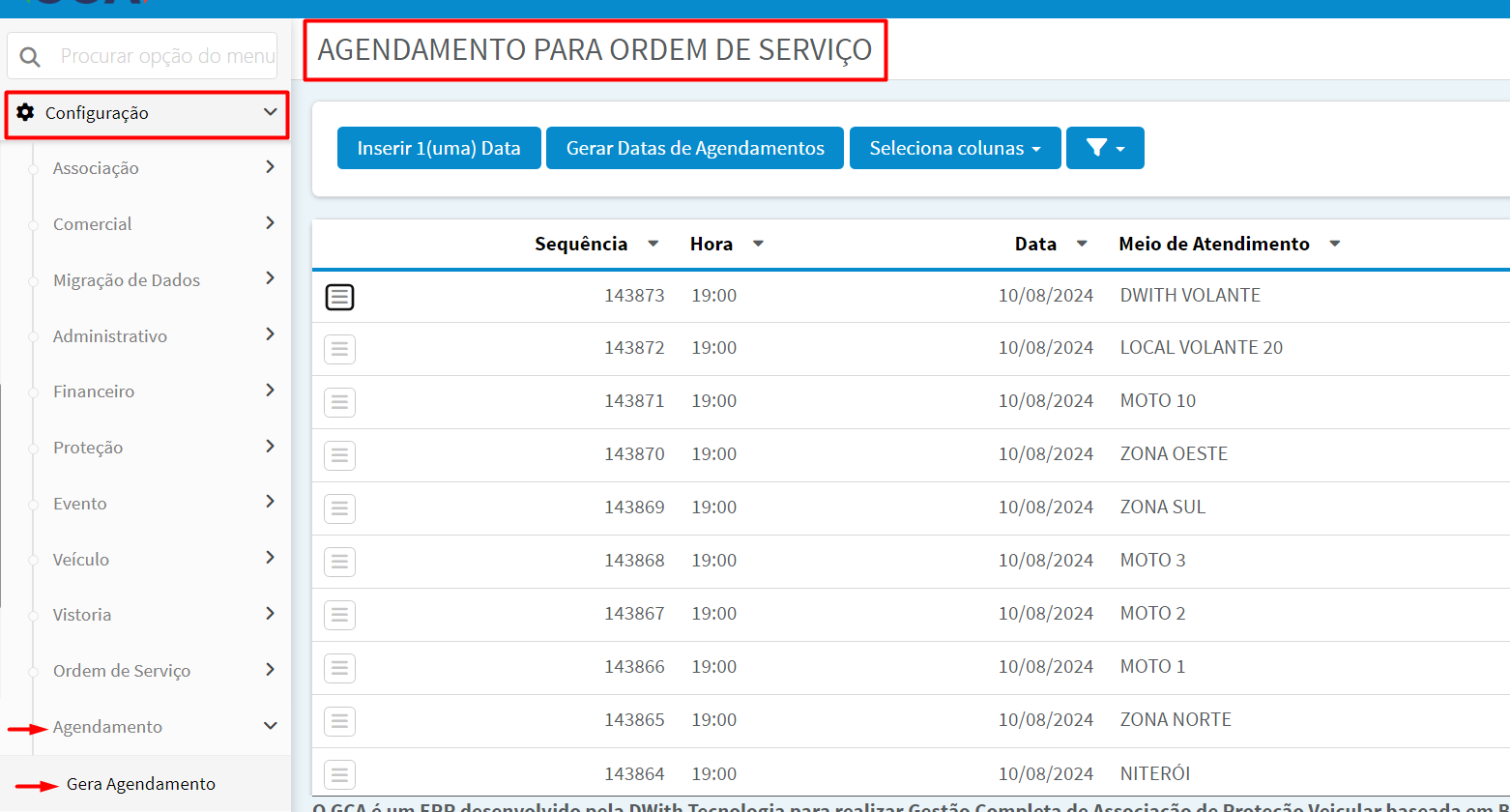This screenshot has width=1510, height=812.
Task: Click the Data column header text
Action: pyautogui.click(x=1035, y=244)
